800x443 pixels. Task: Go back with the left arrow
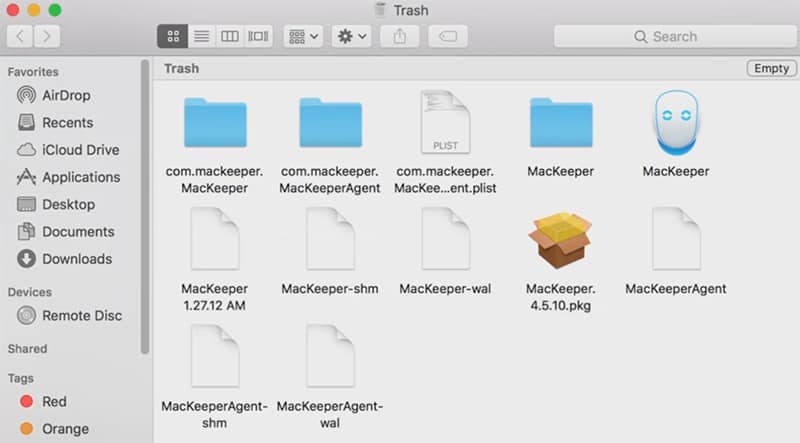[x=20, y=36]
